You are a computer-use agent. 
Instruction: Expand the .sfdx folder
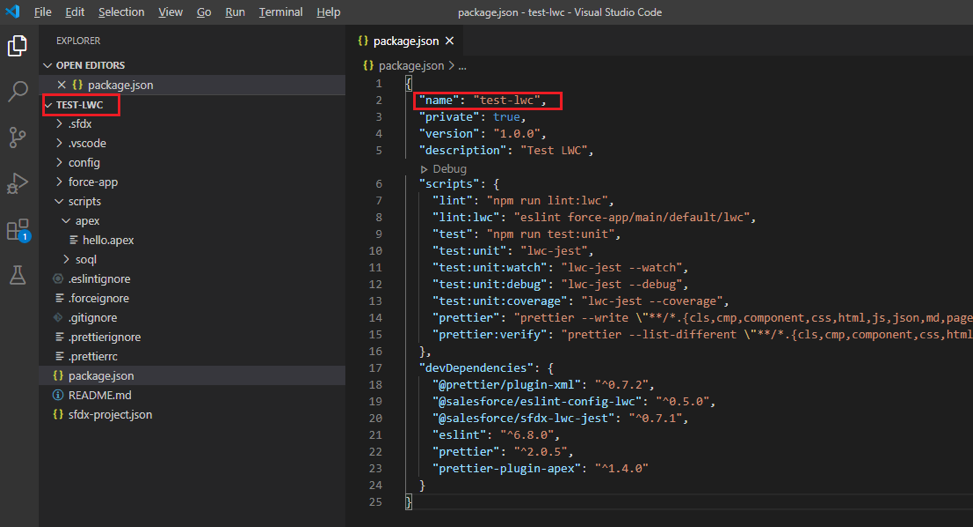pyautogui.click(x=79, y=124)
